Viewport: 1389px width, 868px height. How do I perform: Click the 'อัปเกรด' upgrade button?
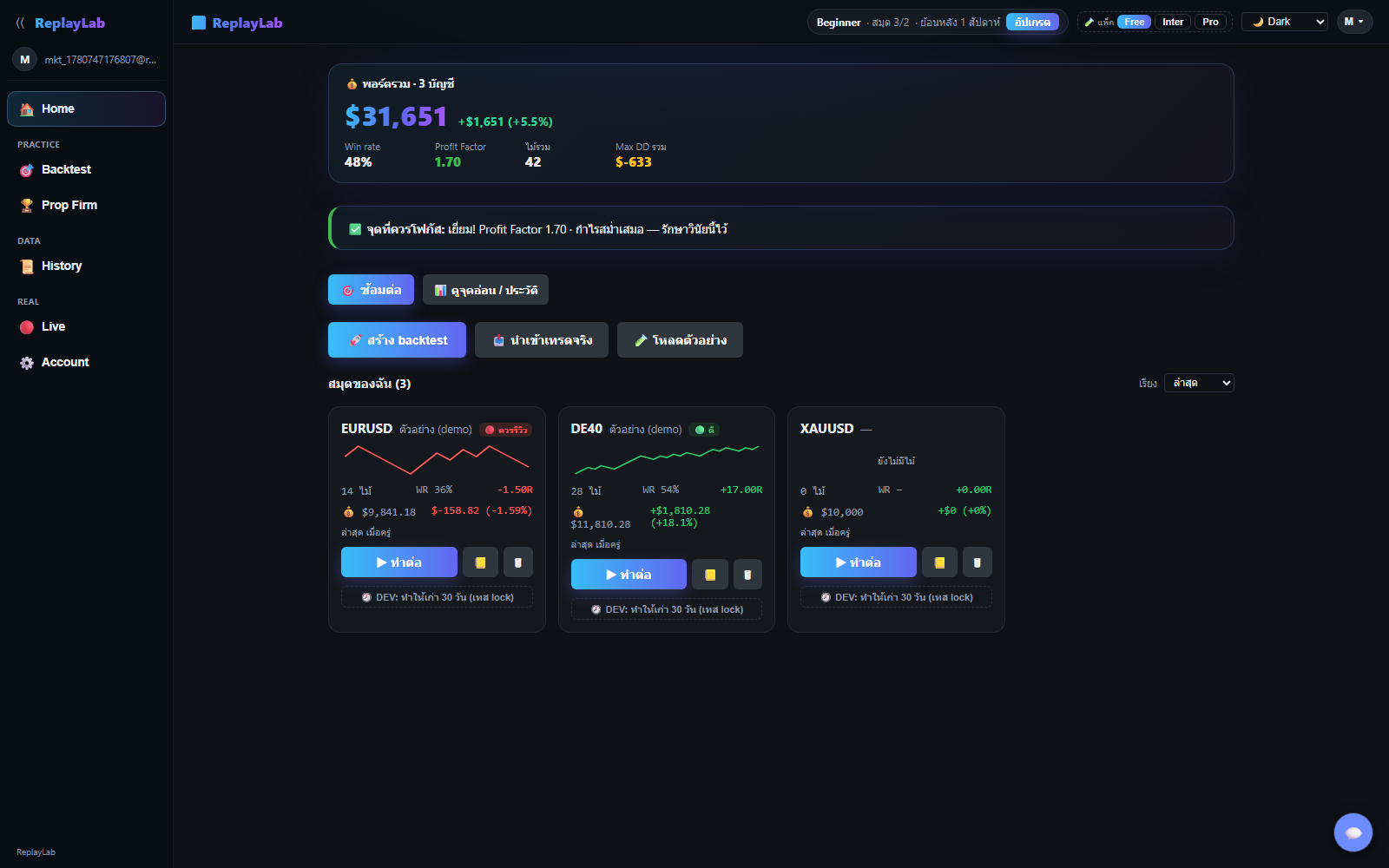(x=1032, y=22)
